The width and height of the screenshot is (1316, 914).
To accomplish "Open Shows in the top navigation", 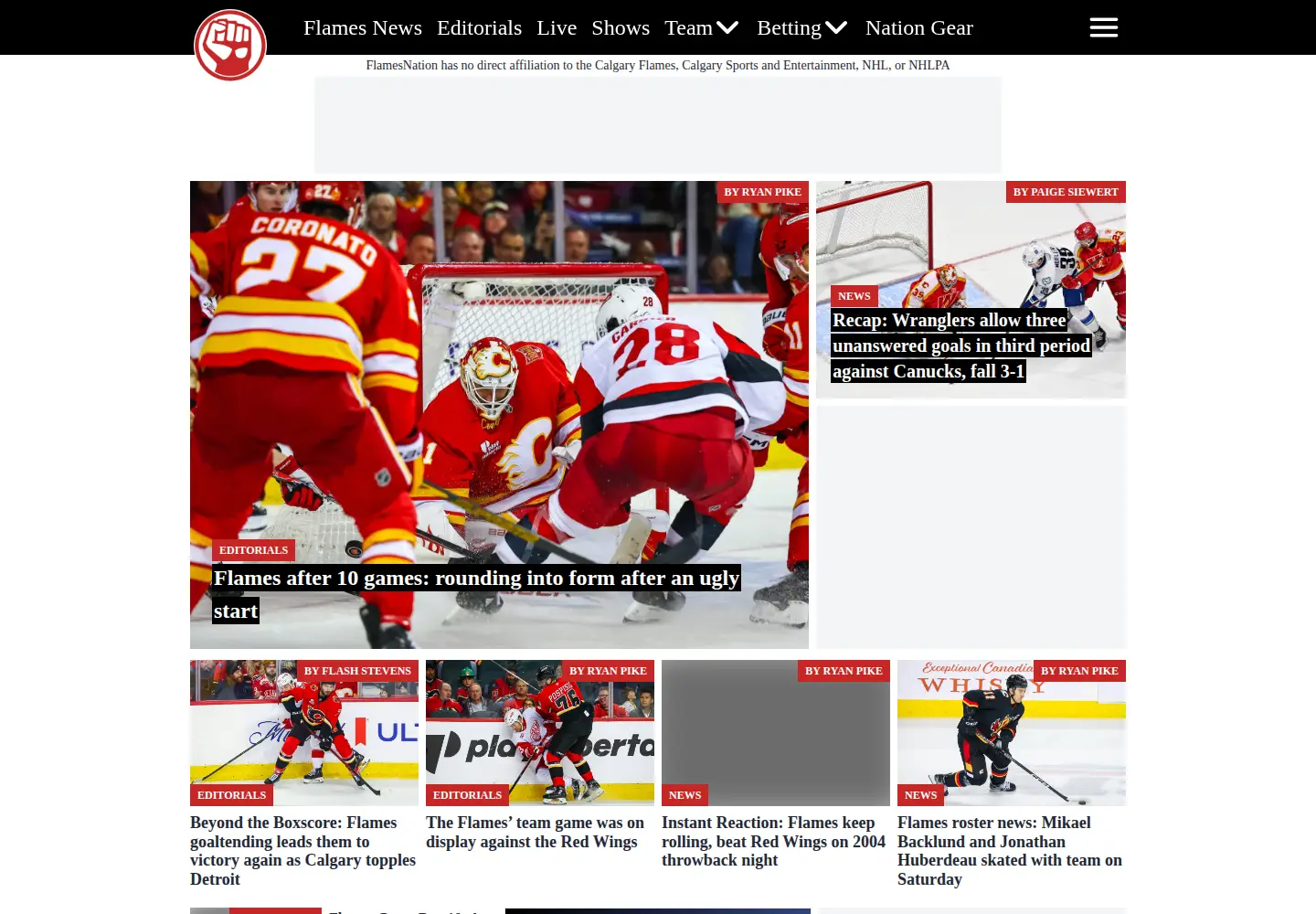I will point(621,27).
